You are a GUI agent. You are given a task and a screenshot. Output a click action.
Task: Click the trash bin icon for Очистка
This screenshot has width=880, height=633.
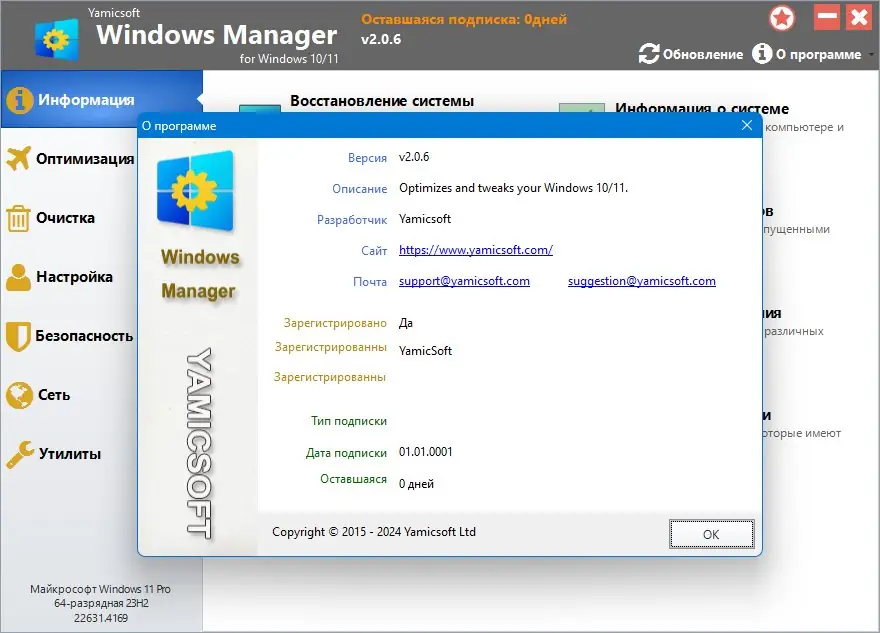point(18,218)
